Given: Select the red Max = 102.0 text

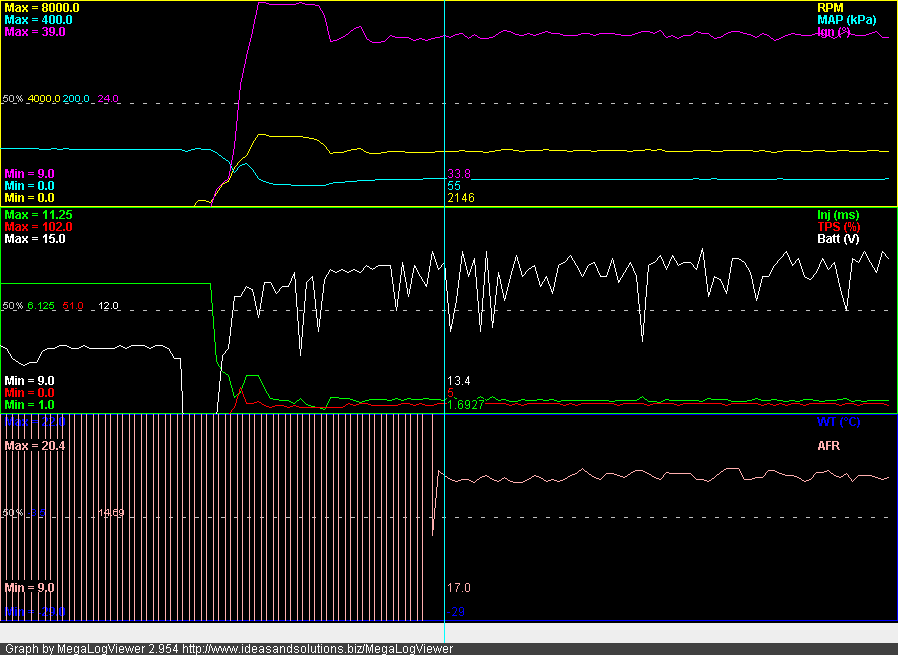Looking at the screenshot, I should tap(38, 227).
